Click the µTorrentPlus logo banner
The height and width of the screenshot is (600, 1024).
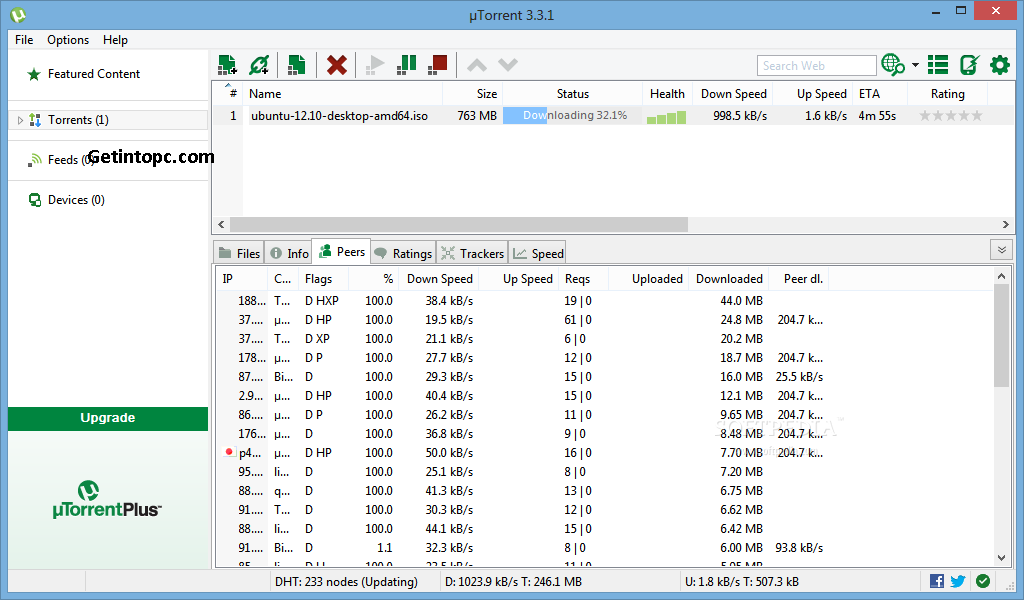[107, 500]
